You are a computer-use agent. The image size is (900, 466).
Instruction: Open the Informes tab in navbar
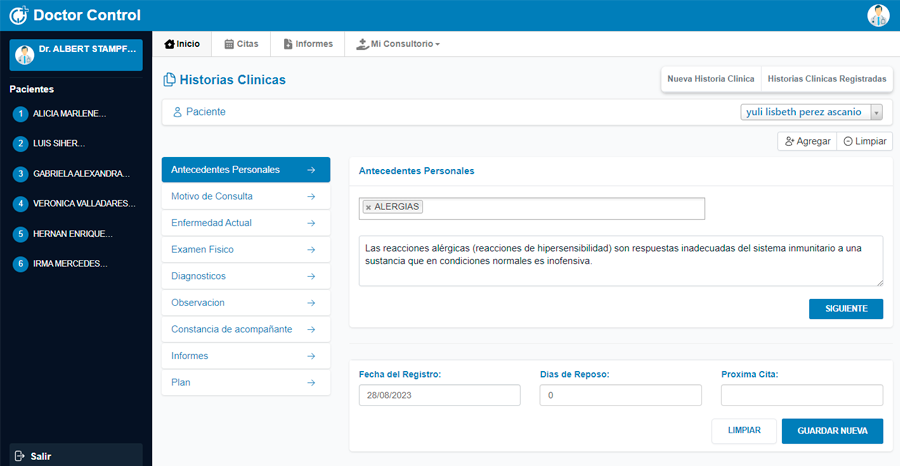click(308, 44)
